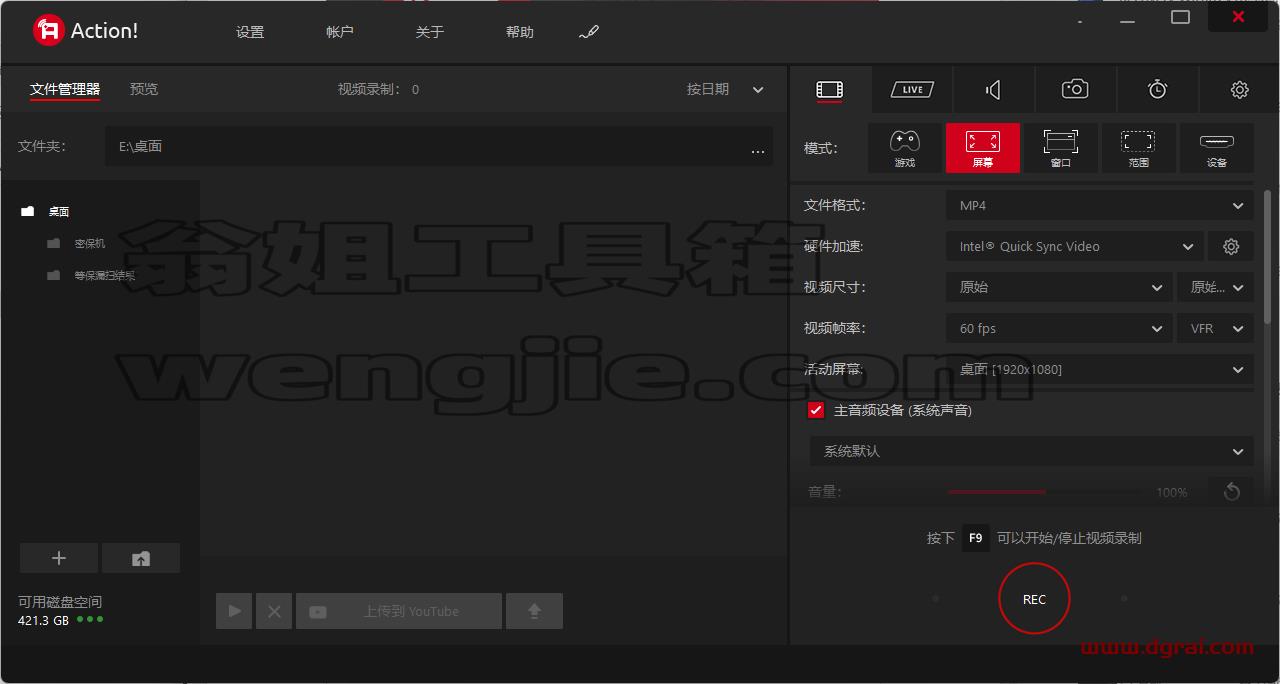Screen dimensions: 1280x684
Task: Open the second video size dropdown
Action: (1215, 287)
